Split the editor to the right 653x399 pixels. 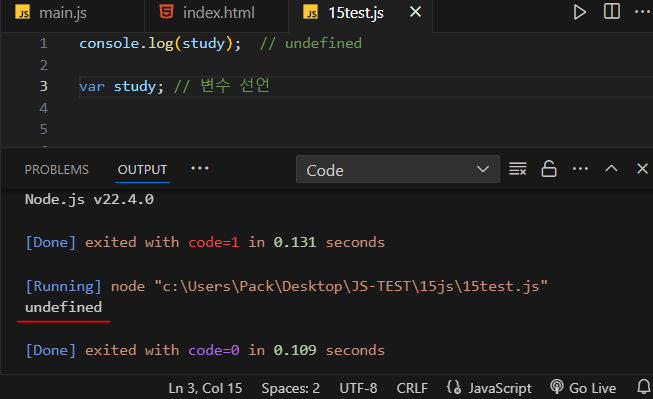[611, 12]
